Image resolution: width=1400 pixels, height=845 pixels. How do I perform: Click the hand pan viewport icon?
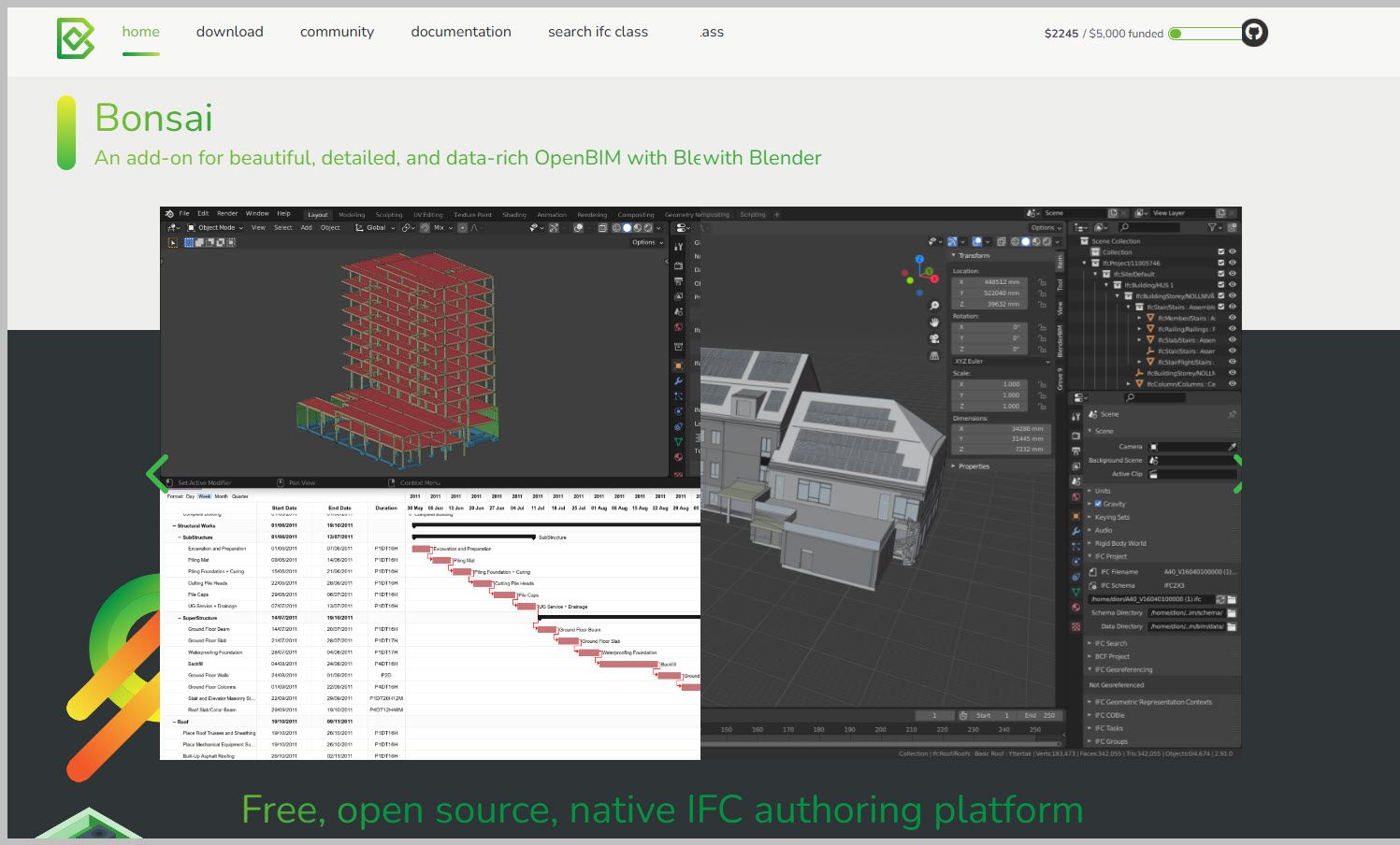pos(933,322)
